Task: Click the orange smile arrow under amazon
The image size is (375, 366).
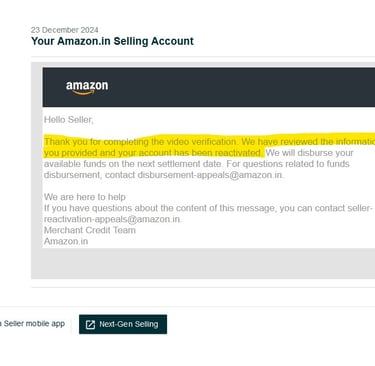Action: 83,93
